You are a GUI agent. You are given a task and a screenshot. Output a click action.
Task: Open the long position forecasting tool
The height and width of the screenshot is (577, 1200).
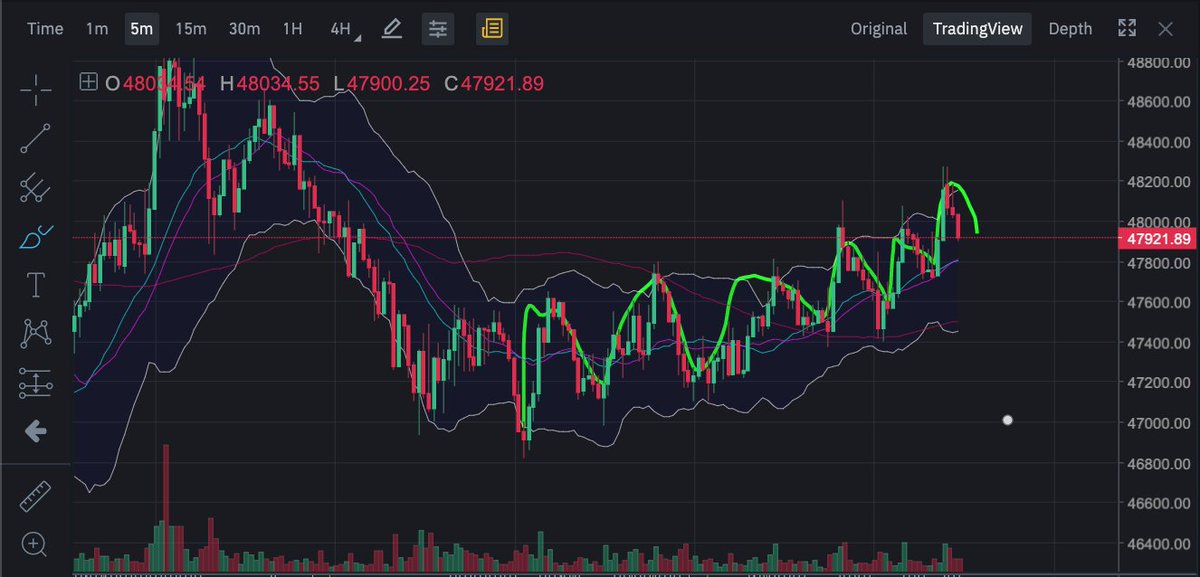36,382
